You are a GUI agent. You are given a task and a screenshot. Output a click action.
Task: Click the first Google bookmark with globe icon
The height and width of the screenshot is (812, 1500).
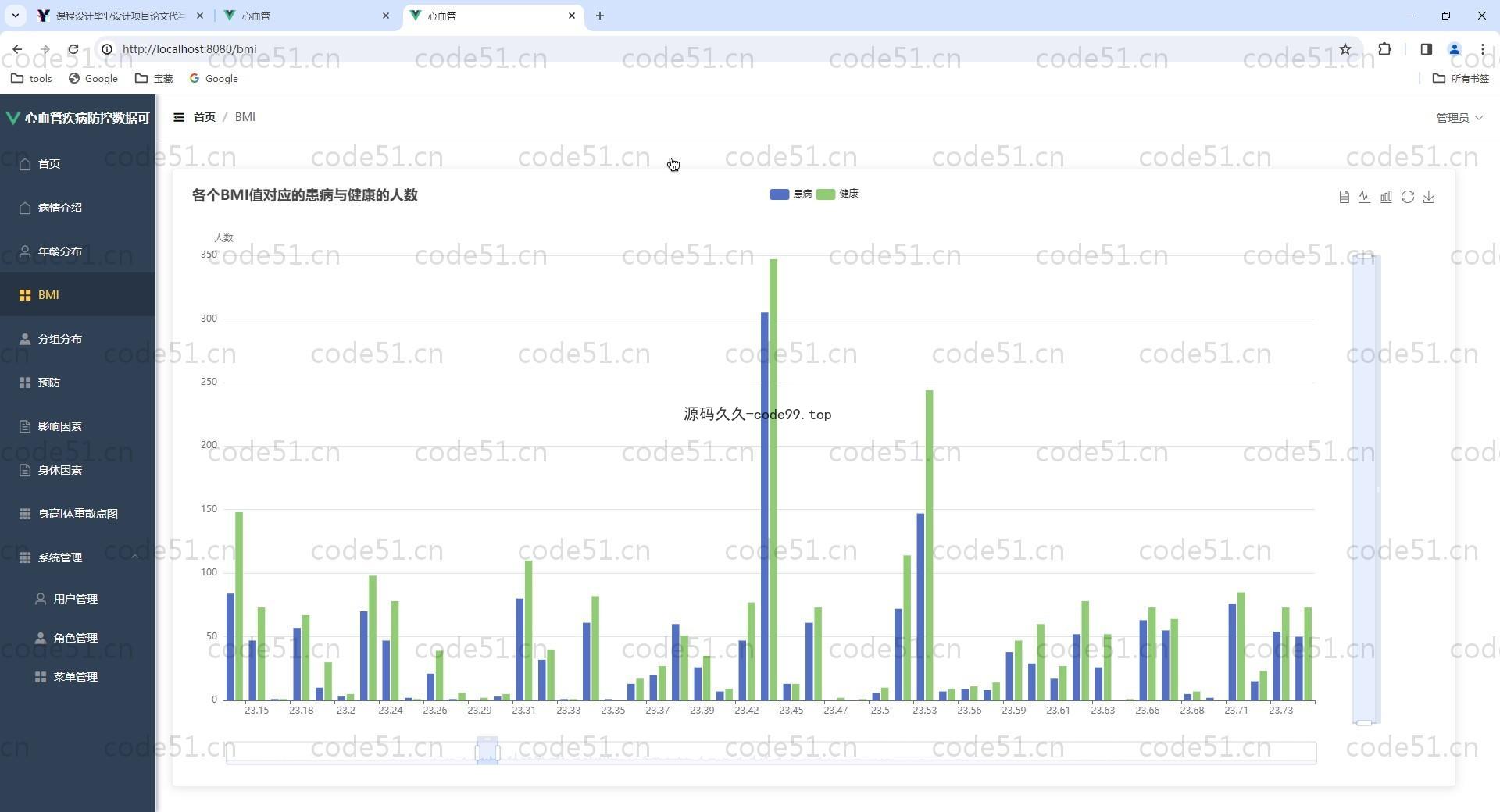pyautogui.click(x=93, y=78)
